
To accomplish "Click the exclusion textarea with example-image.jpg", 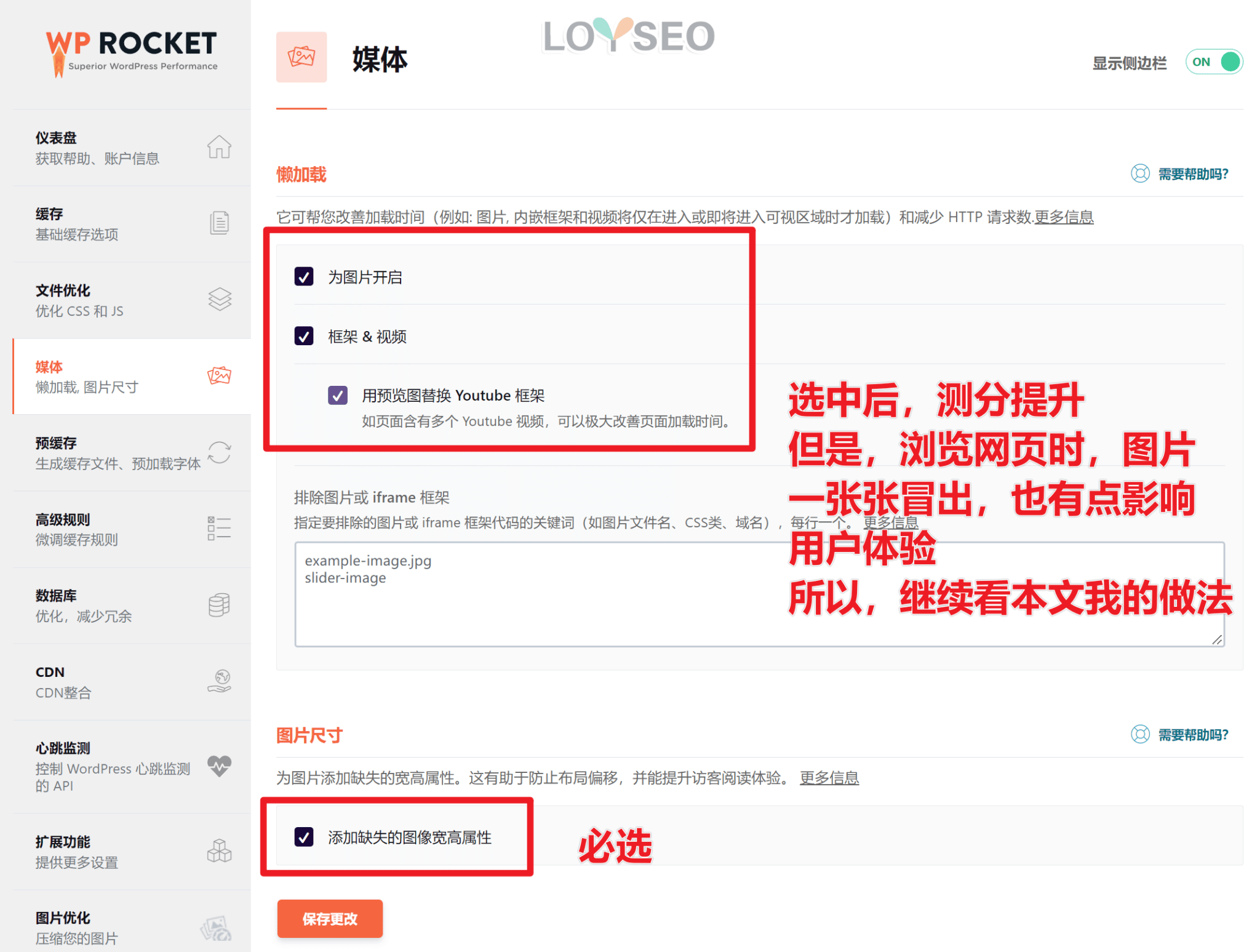I will click(x=760, y=594).
